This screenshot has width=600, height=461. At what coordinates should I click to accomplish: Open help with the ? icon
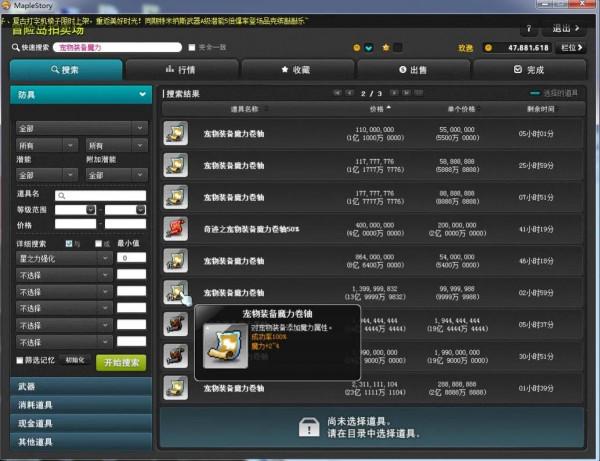point(529,29)
